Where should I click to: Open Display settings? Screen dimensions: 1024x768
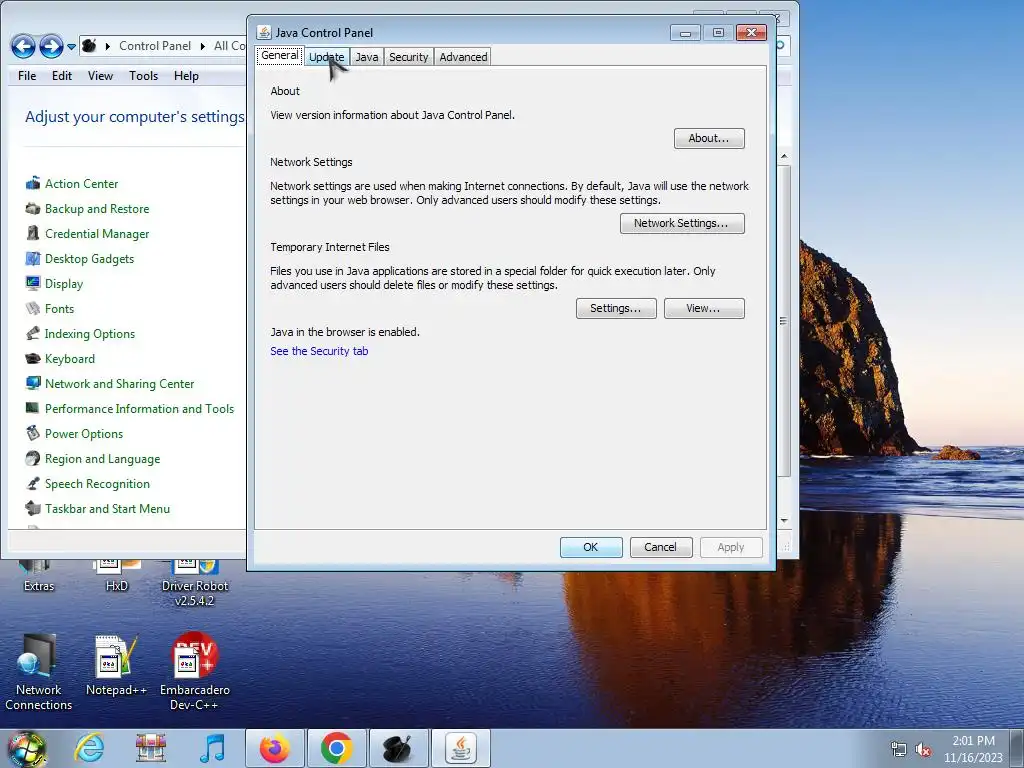[64, 283]
